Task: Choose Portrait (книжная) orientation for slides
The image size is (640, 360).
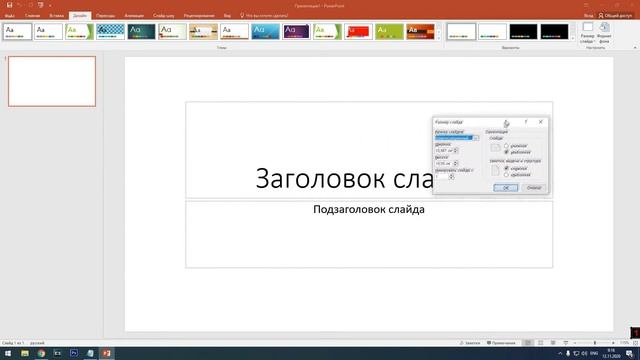Action: (x=506, y=146)
